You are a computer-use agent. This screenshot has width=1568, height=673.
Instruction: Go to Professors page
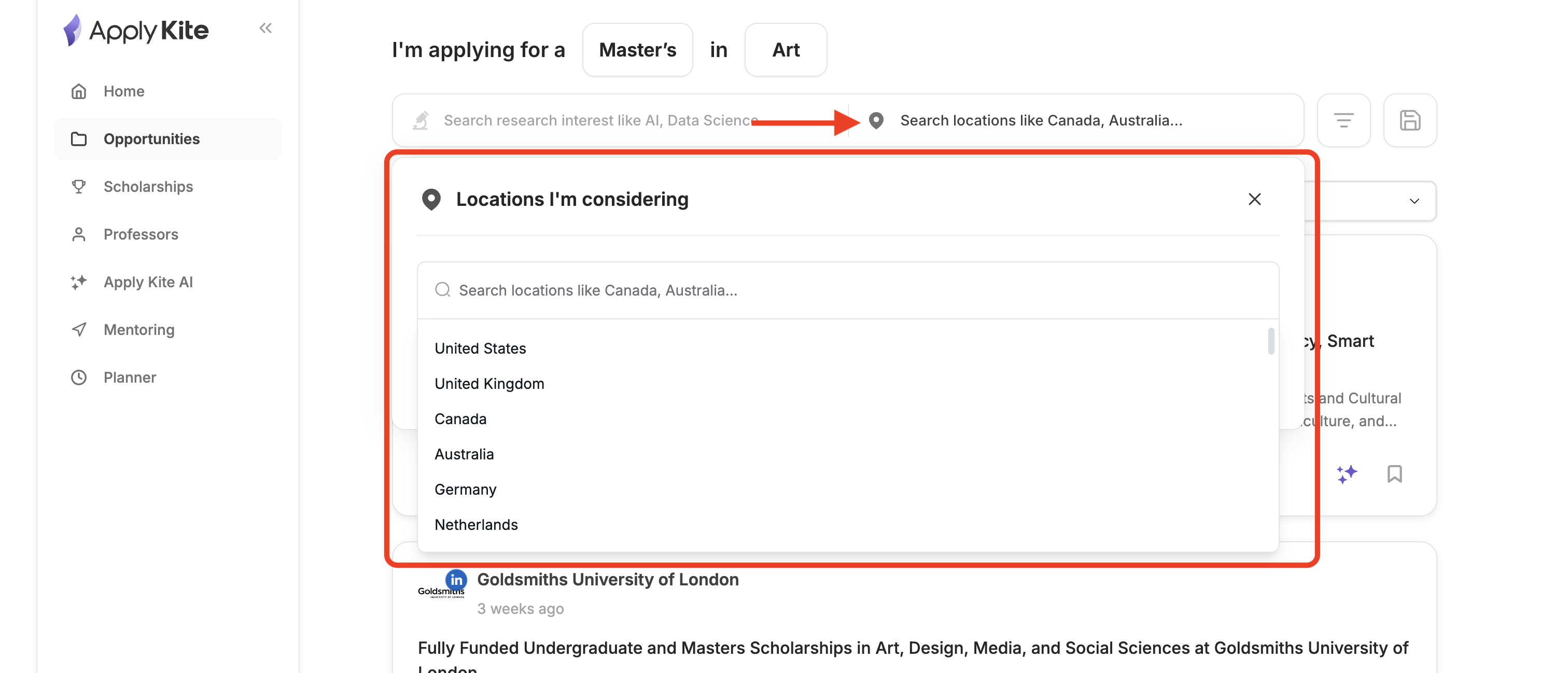point(141,234)
